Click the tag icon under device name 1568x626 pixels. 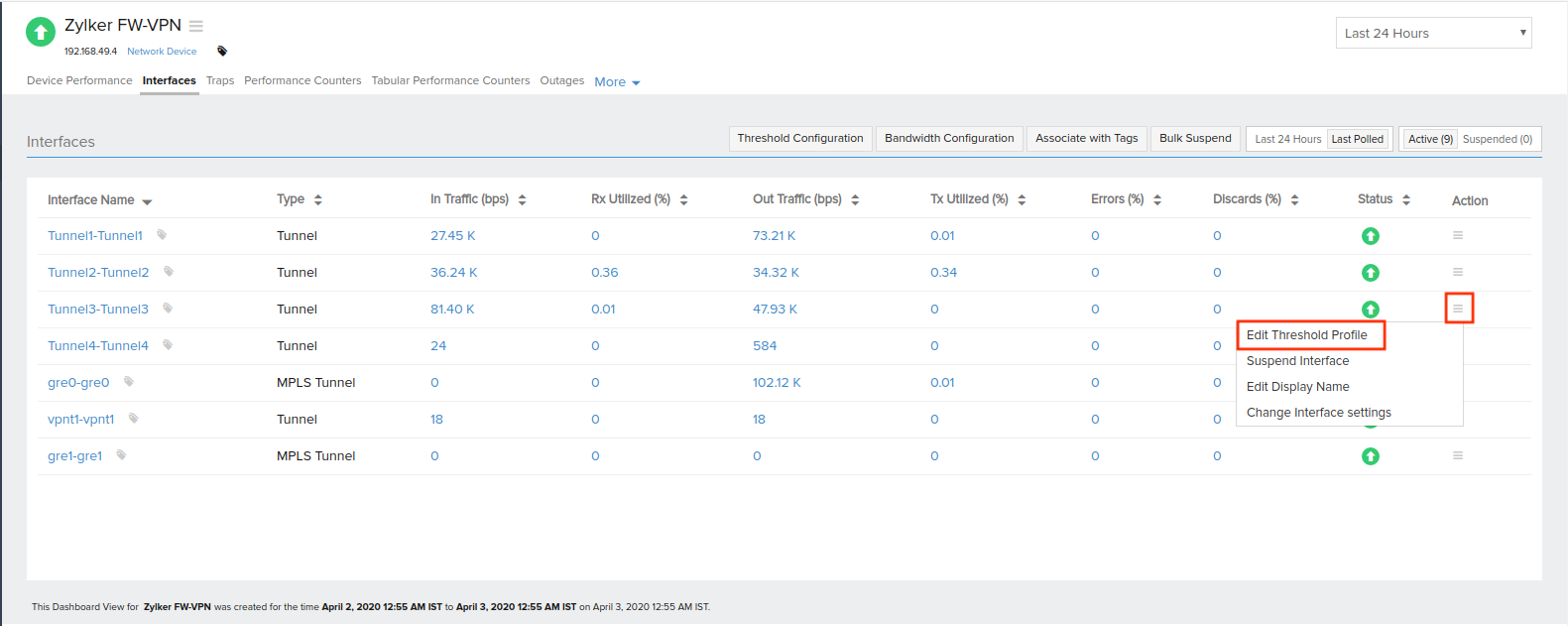pos(222,52)
